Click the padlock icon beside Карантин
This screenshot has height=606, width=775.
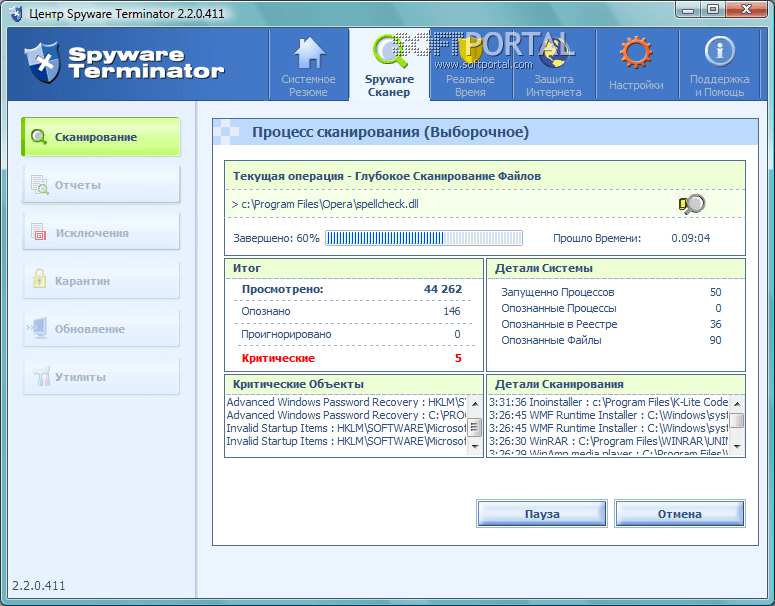coord(40,278)
